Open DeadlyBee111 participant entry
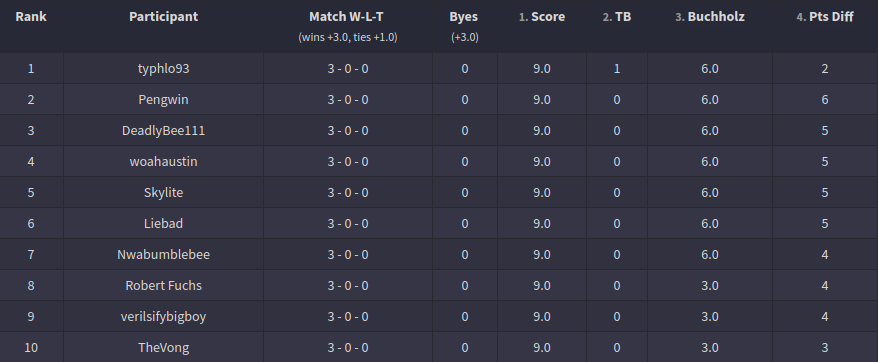 pyautogui.click(x=164, y=131)
